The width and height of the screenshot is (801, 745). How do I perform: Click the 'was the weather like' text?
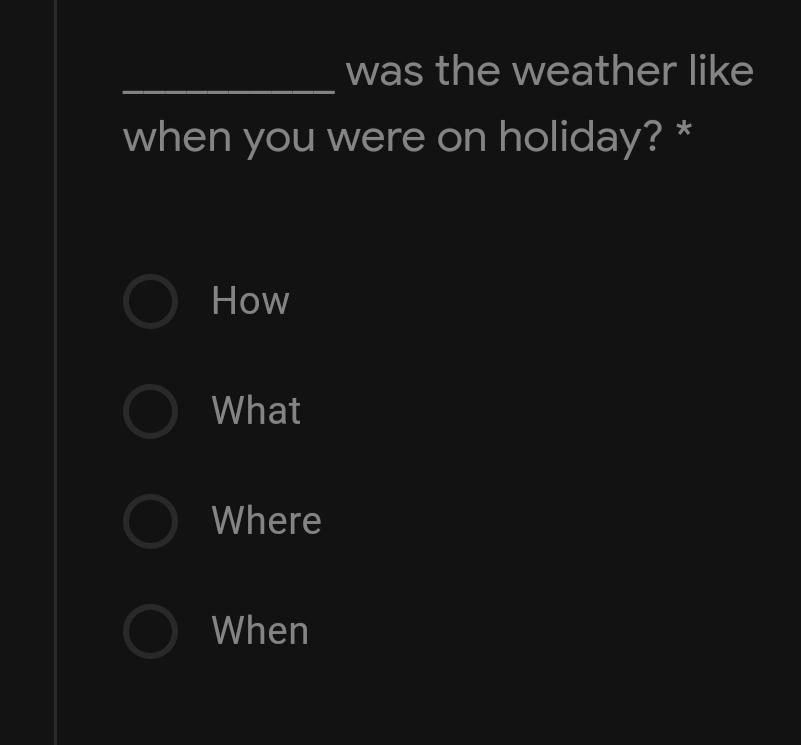550,71
